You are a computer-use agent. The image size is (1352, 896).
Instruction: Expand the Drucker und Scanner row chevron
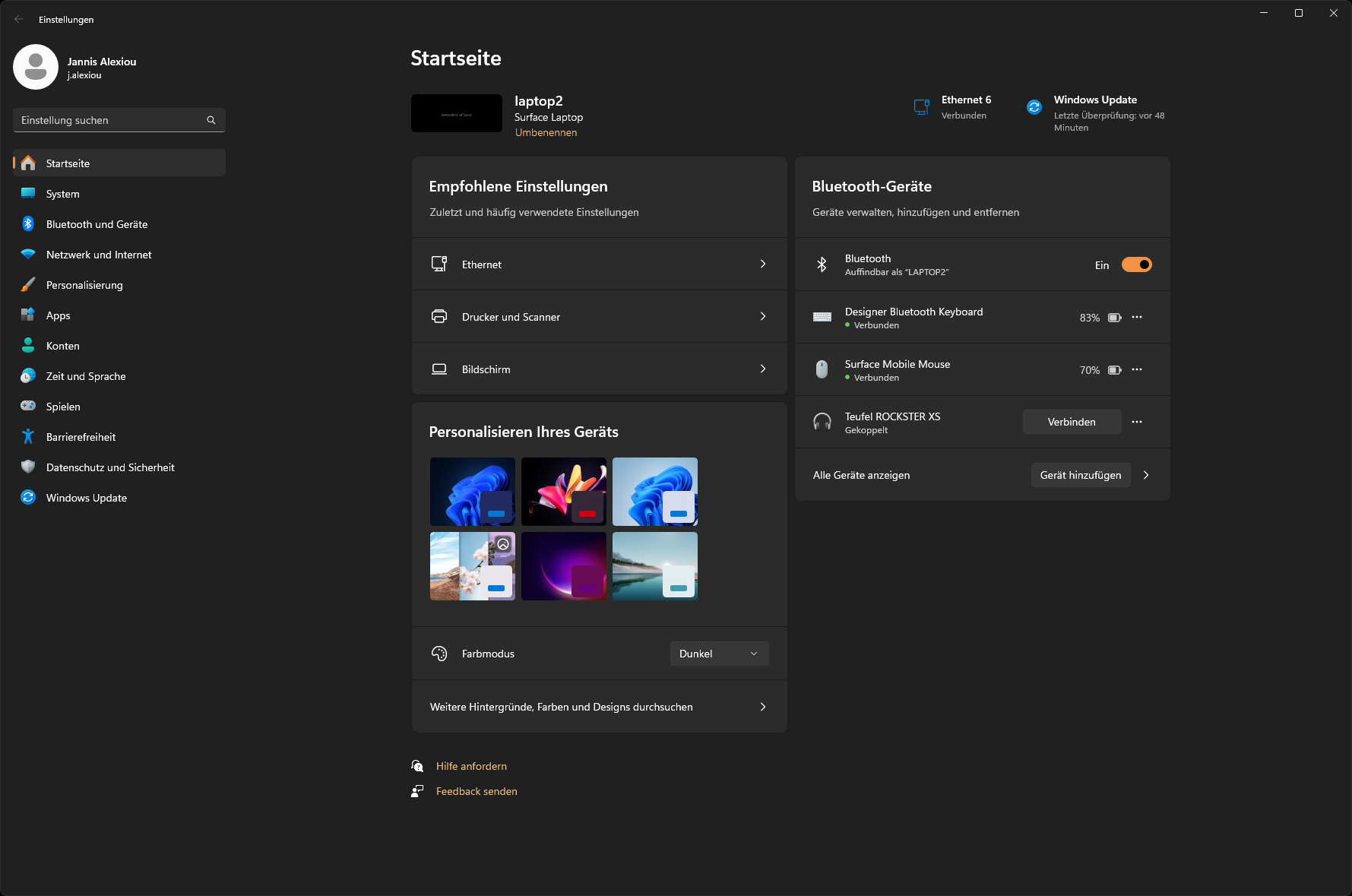(763, 316)
